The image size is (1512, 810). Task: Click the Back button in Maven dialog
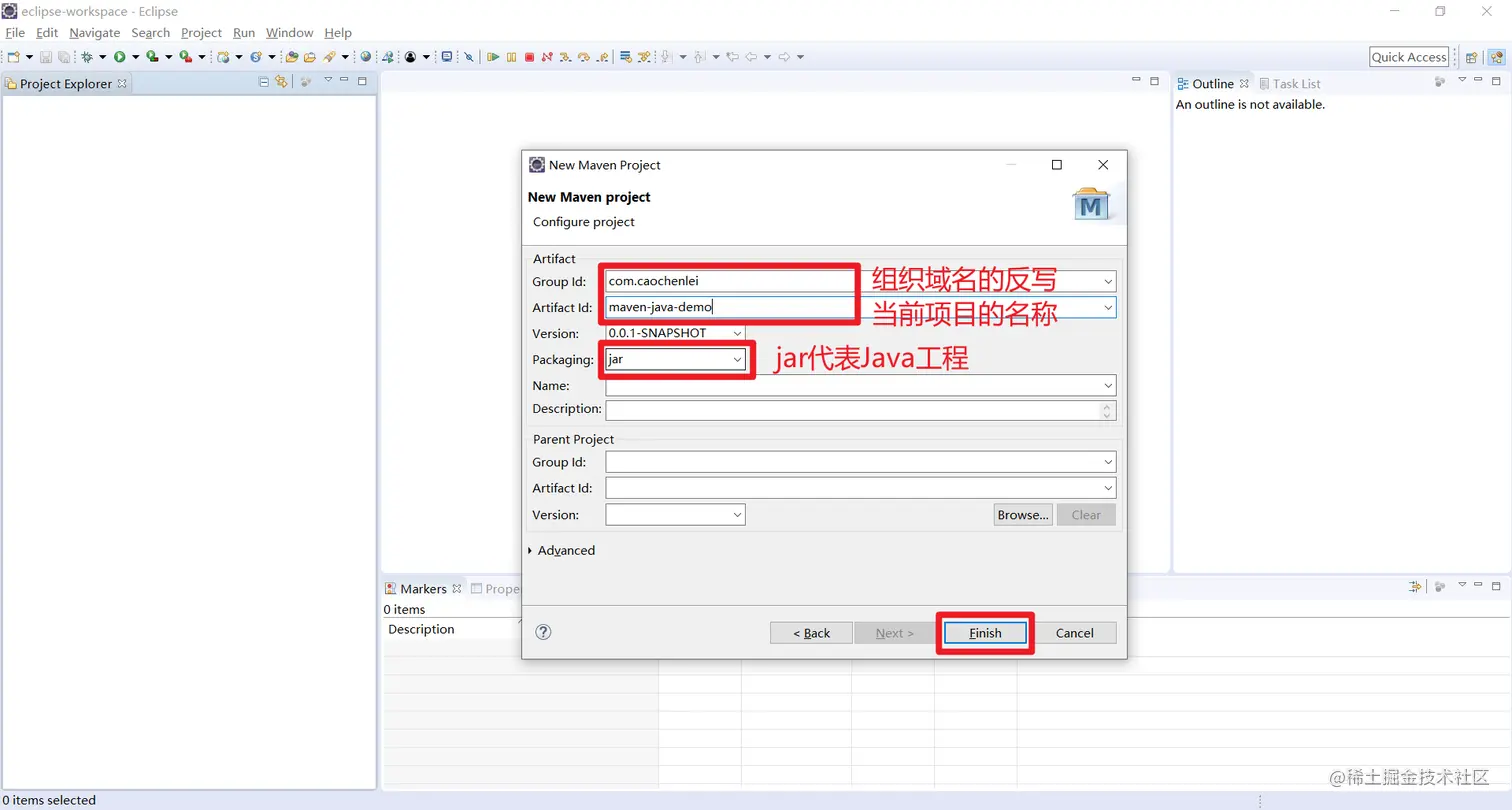(x=811, y=633)
